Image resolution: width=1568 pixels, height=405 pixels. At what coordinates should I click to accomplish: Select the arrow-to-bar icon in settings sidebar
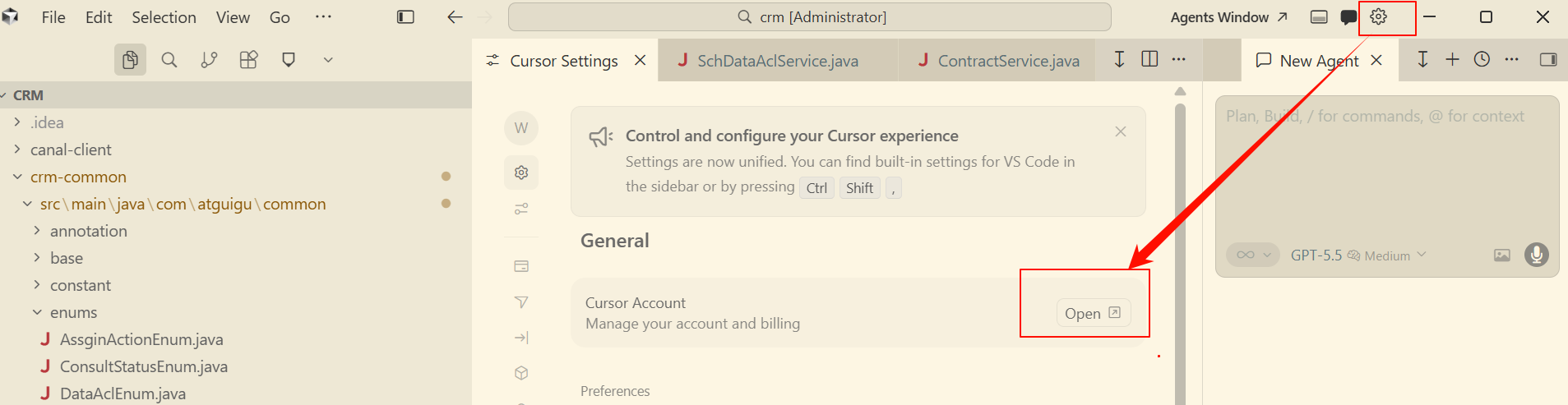[521, 338]
